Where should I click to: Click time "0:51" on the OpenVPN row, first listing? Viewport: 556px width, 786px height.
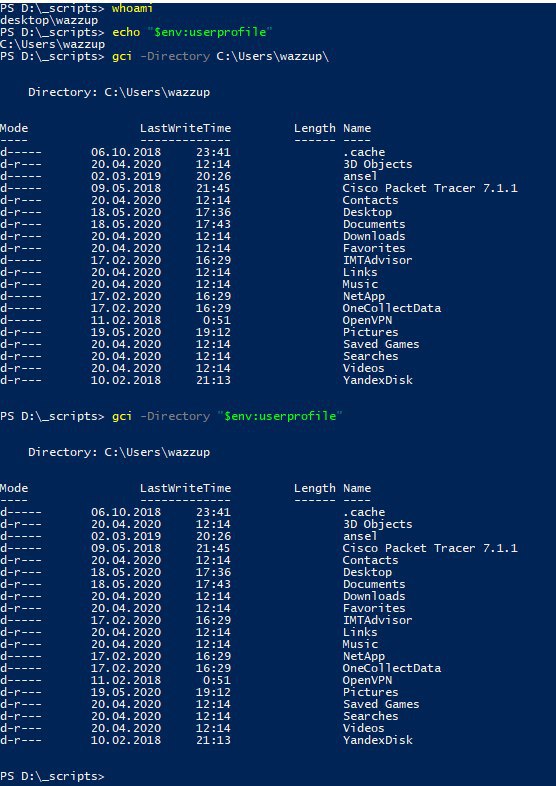point(217,321)
